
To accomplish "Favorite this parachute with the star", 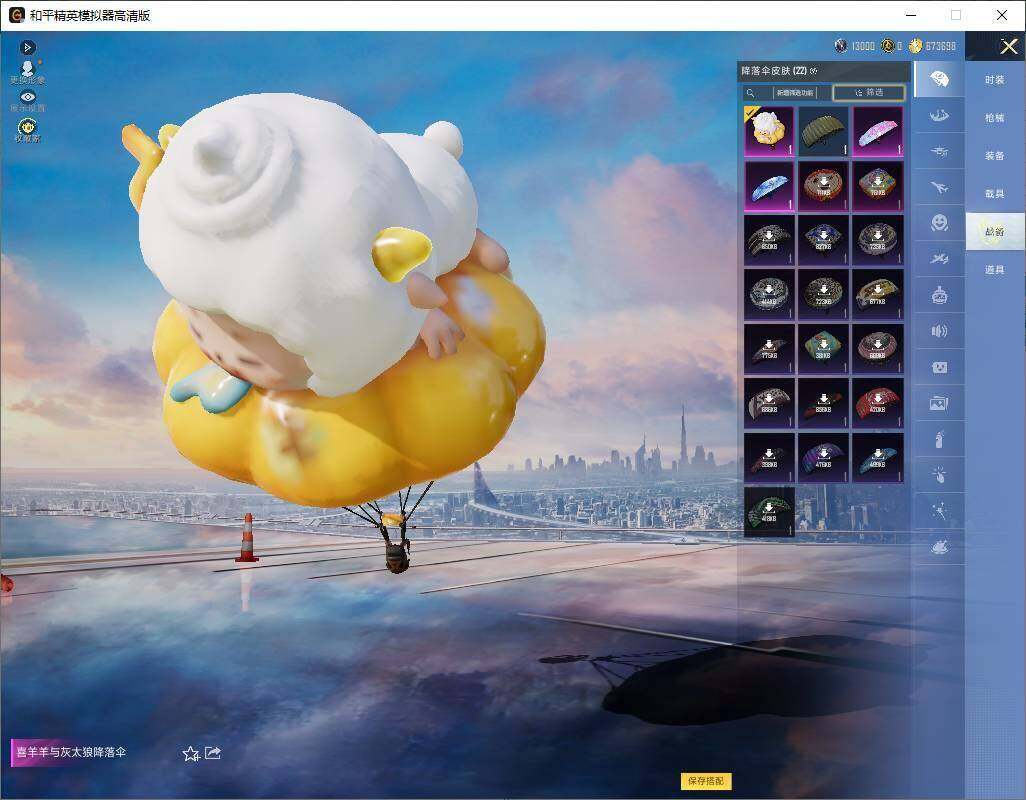I will tap(191, 754).
